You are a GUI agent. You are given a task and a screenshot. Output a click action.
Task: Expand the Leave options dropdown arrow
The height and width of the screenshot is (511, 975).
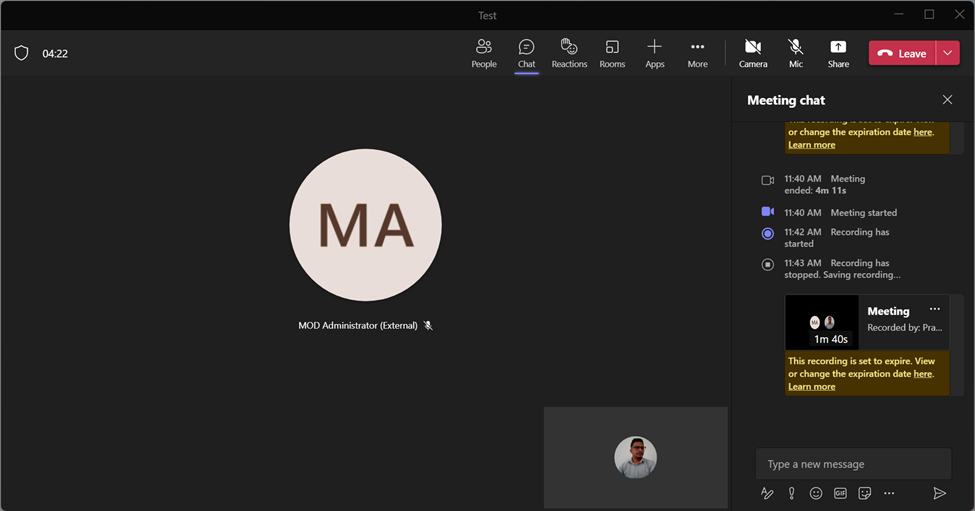tap(948, 53)
